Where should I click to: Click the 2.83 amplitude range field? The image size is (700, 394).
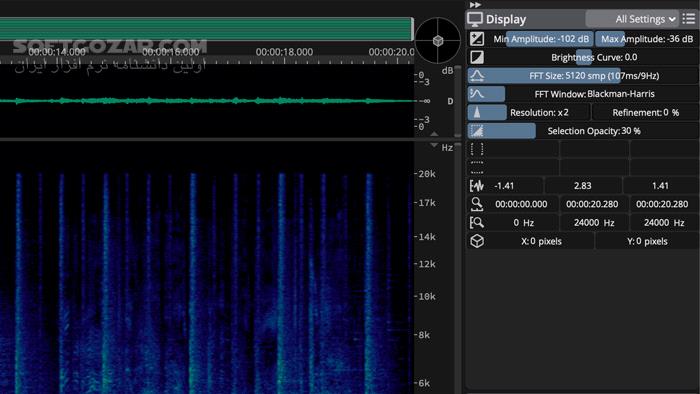582,186
